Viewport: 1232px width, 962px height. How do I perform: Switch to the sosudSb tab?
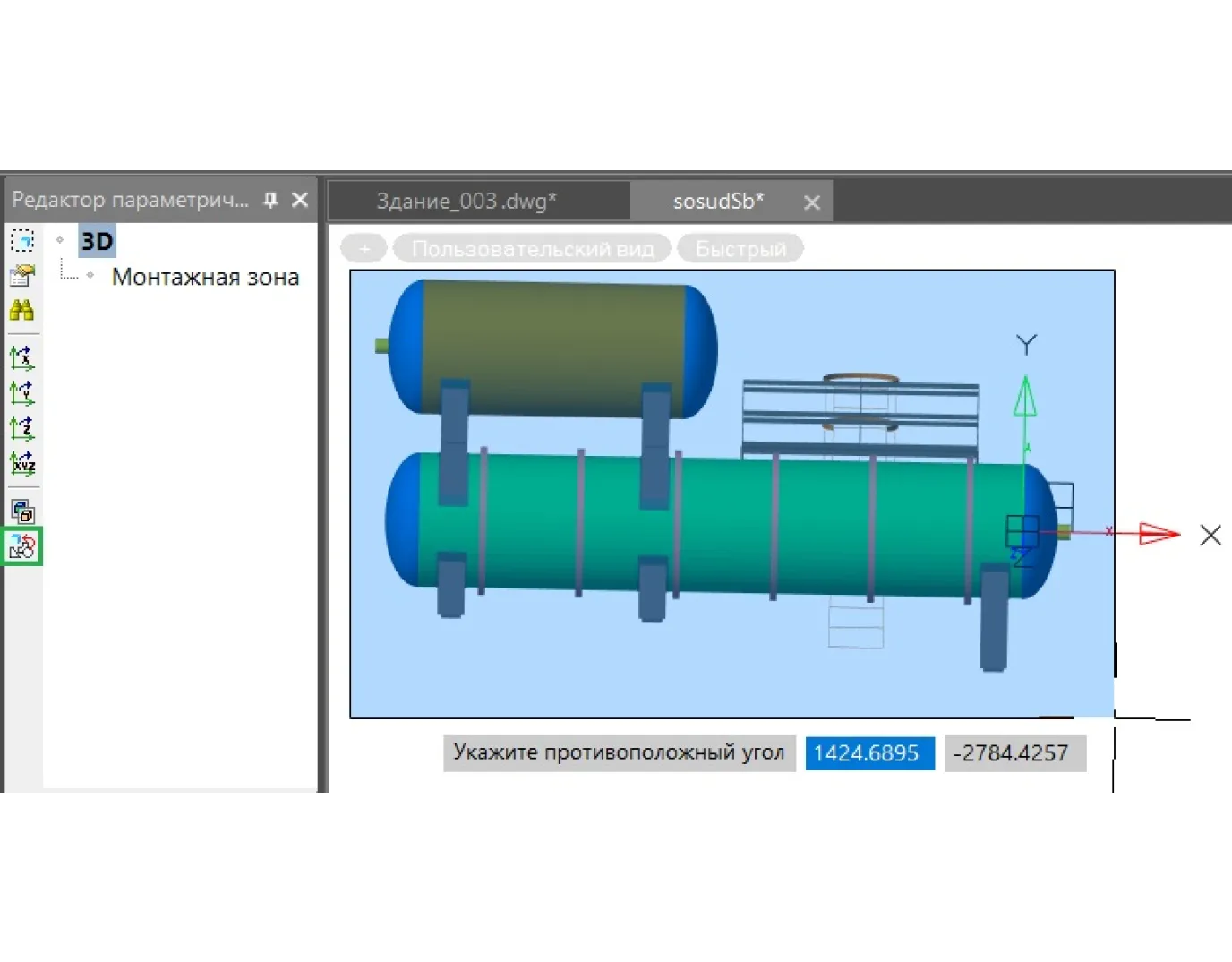click(718, 202)
